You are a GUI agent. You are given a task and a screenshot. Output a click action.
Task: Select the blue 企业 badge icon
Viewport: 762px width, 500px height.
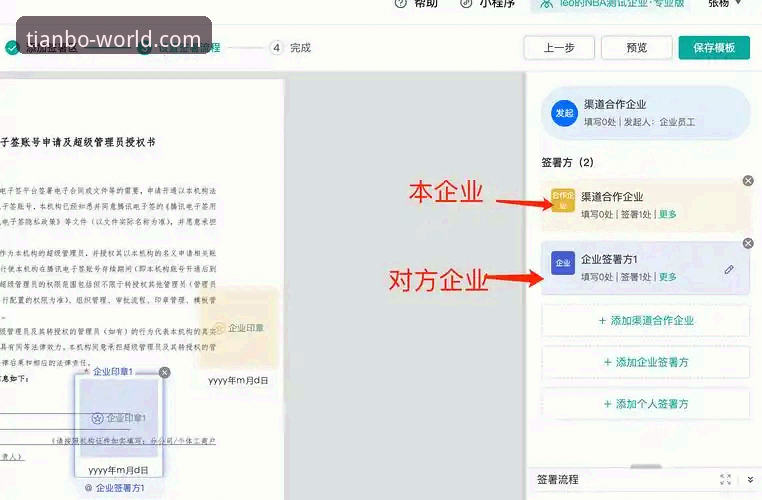point(563,263)
